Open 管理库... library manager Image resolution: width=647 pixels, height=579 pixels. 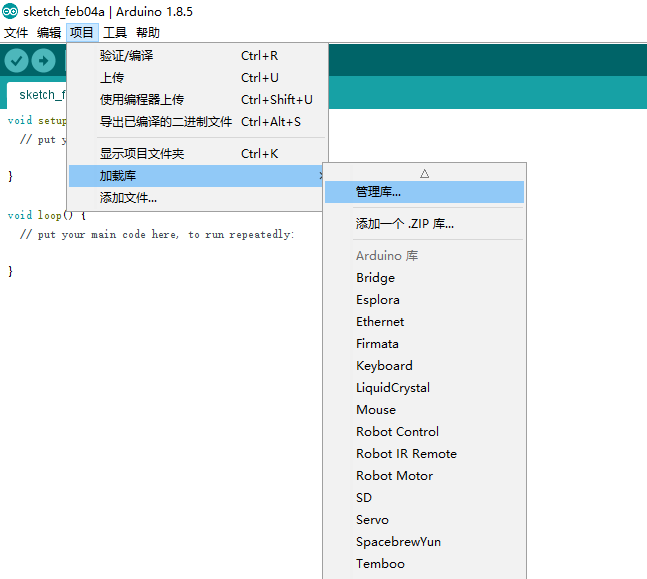pyautogui.click(x=424, y=192)
